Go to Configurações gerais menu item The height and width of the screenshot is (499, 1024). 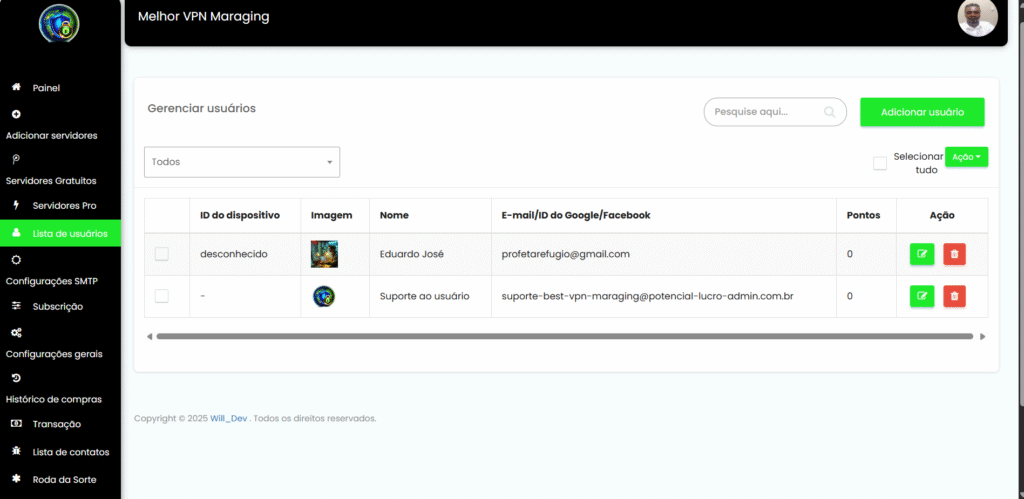pos(52,353)
